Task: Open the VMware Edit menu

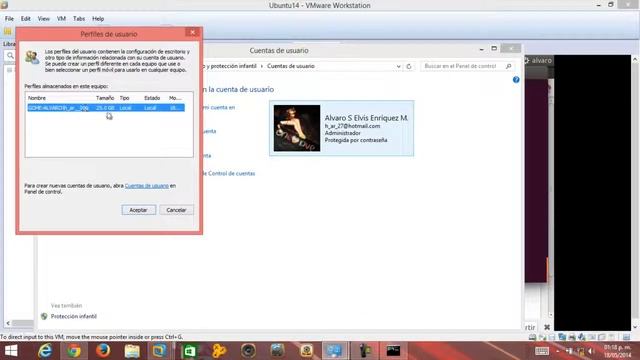Action: point(26,19)
